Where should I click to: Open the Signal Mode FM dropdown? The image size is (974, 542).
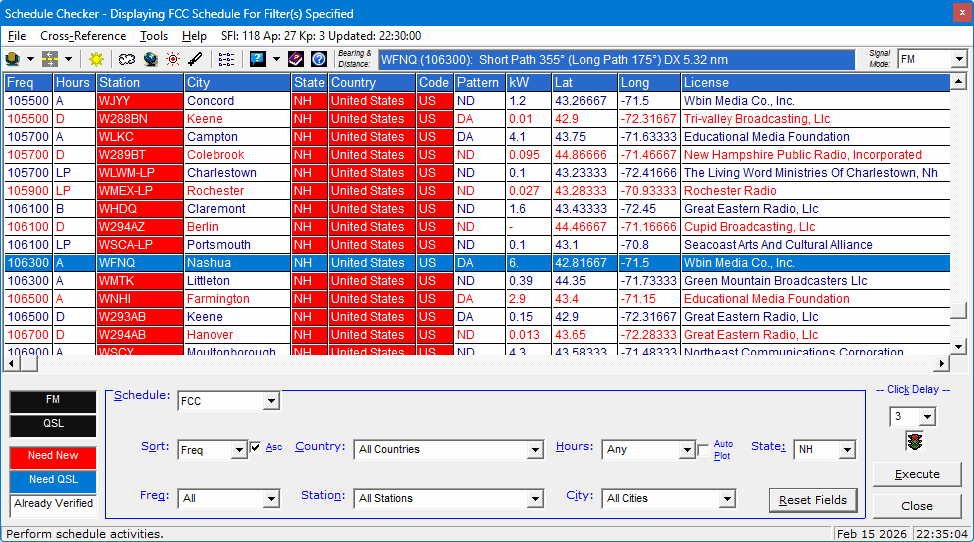coord(958,60)
